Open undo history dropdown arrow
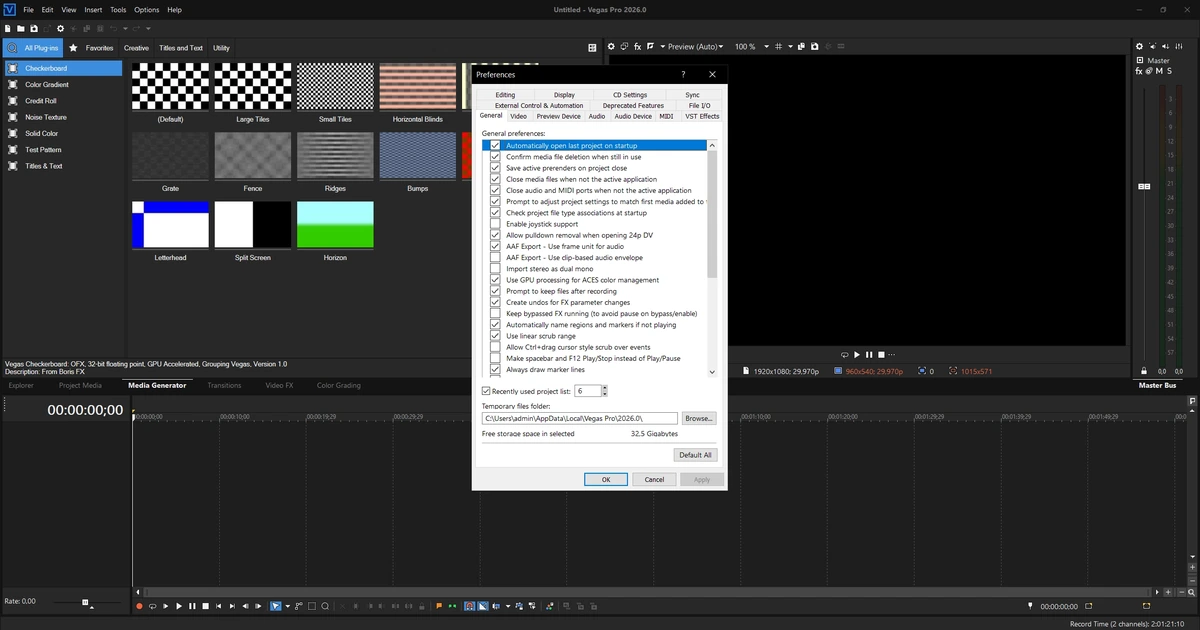 tap(125, 29)
